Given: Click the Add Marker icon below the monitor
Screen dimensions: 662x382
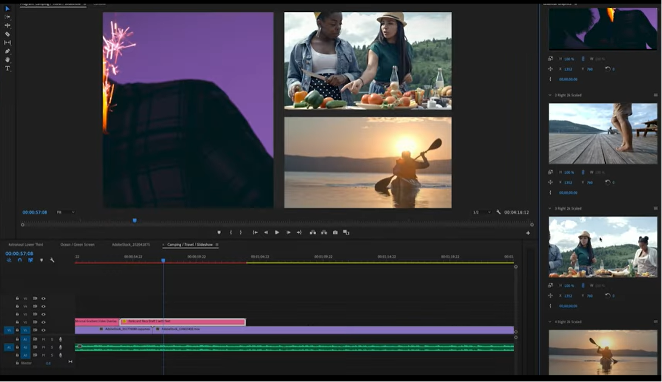Looking at the screenshot, I should click(x=219, y=233).
